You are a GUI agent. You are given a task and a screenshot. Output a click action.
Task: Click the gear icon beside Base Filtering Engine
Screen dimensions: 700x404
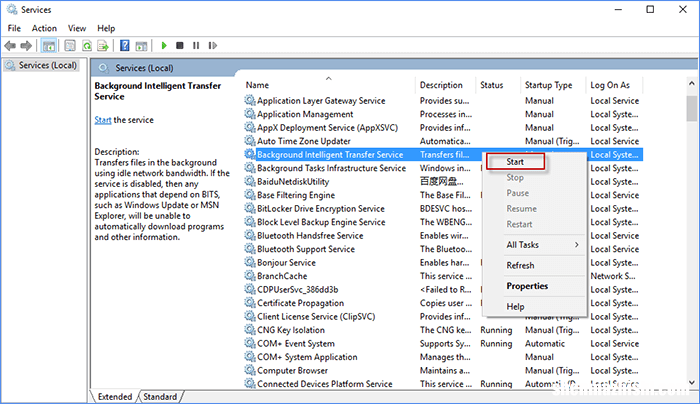point(250,195)
